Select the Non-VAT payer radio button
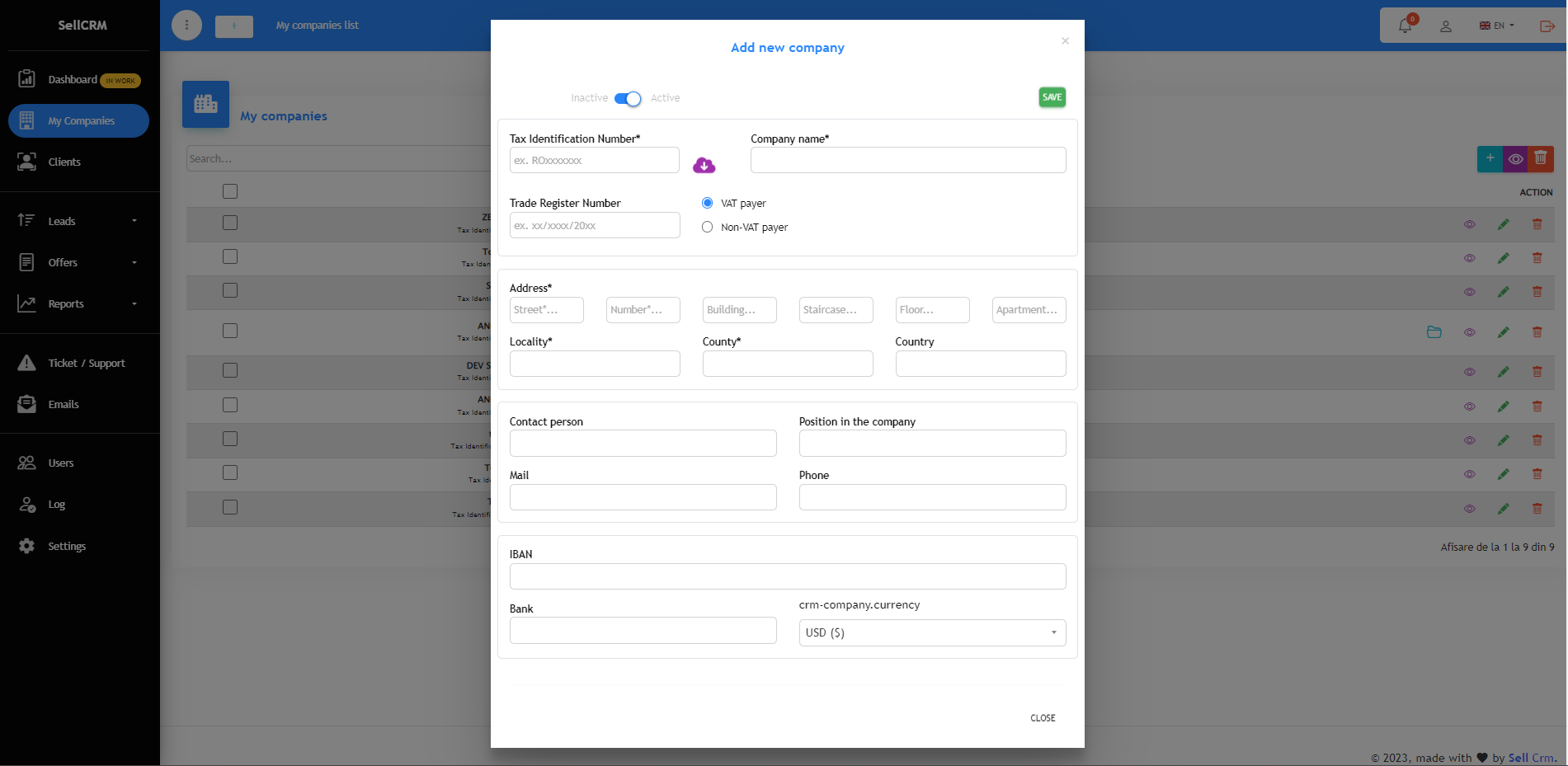Screen dimensions: 1568x766 707,228
